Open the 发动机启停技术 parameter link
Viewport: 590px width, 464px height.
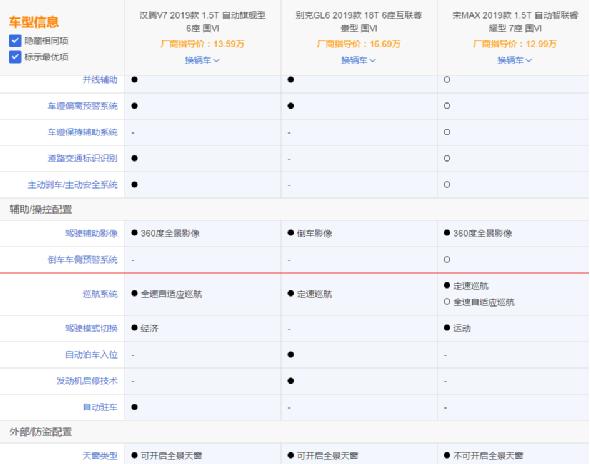click(x=87, y=381)
